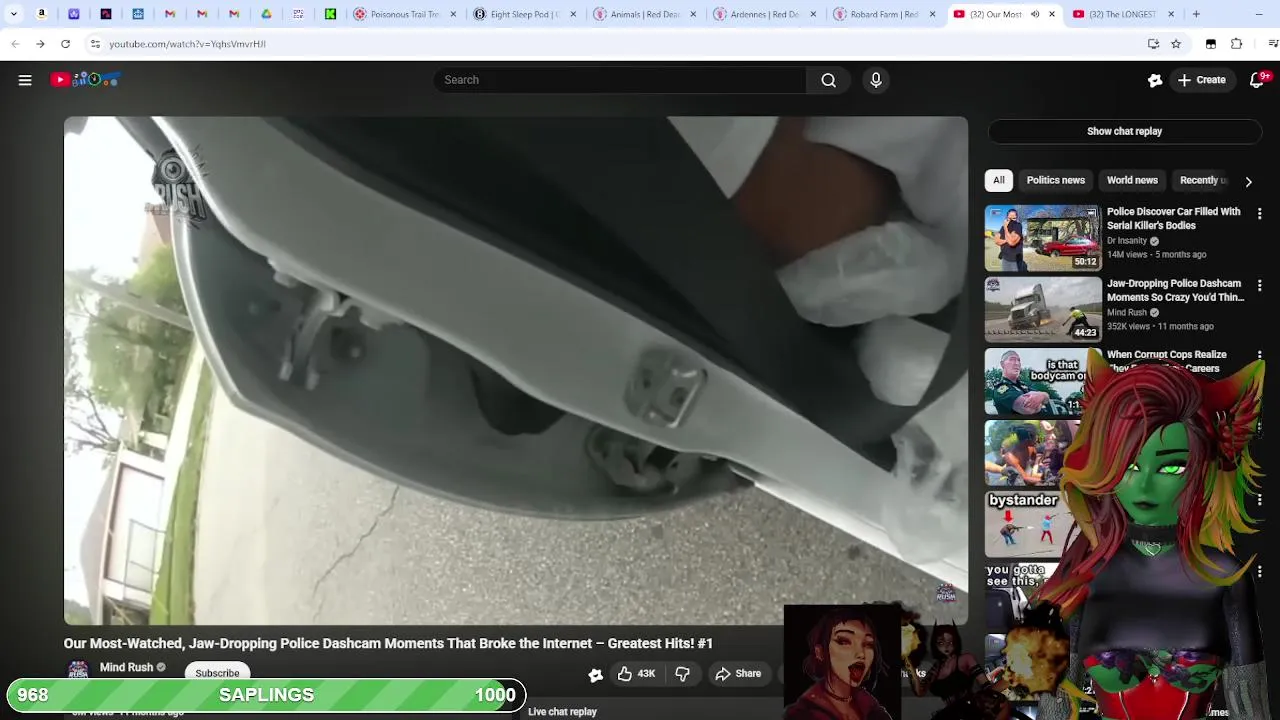
Task: Go to YouTube home via logo
Action: (x=86, y=80)
